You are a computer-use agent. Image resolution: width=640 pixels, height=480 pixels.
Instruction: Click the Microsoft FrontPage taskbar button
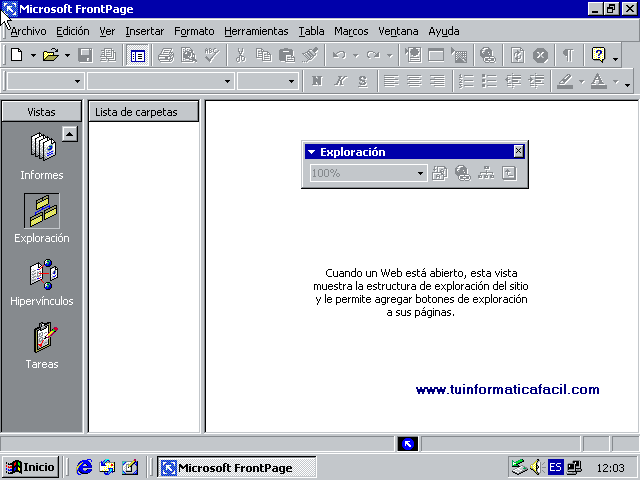coord(237,467)
